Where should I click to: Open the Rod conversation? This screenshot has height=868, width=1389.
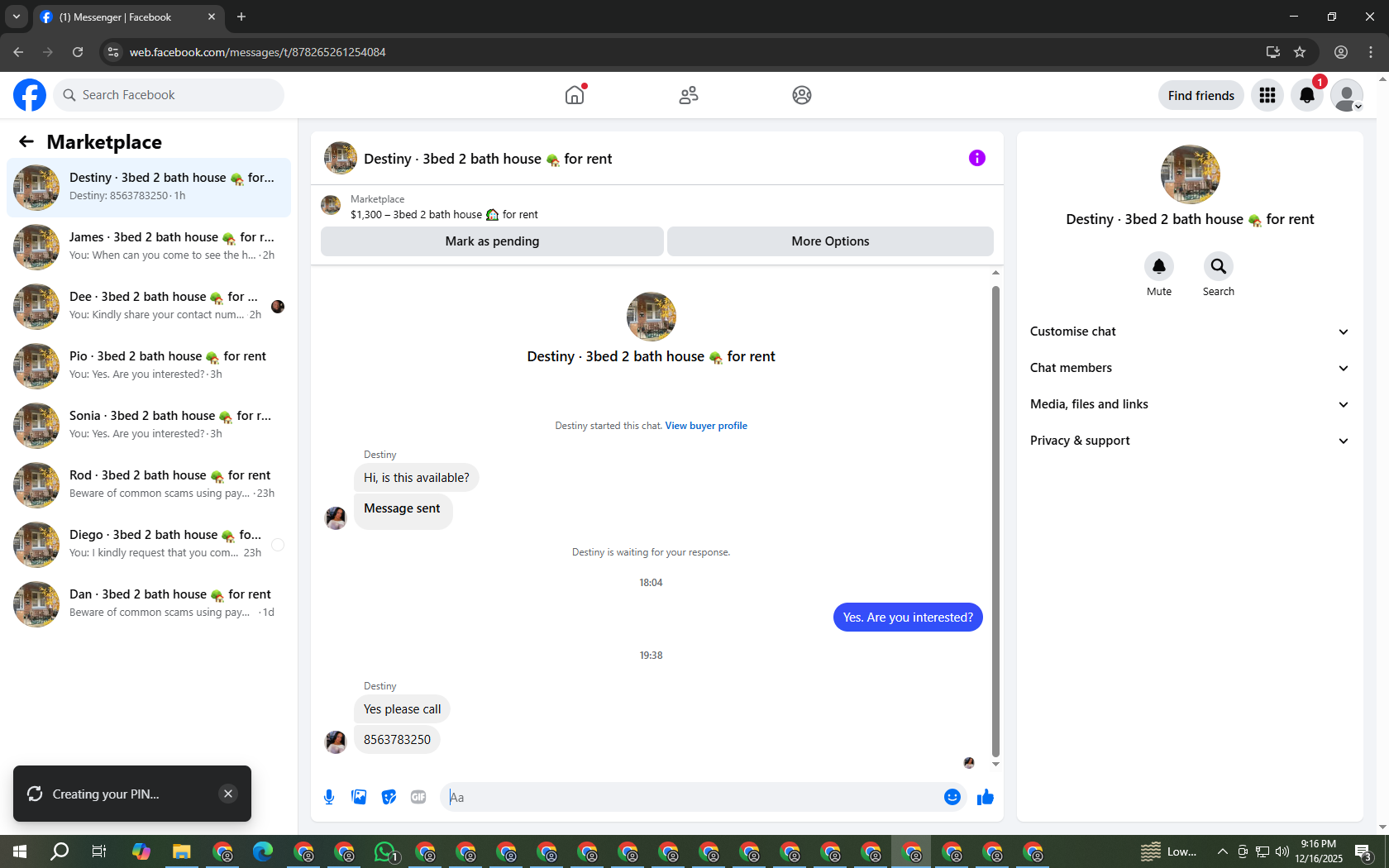click(149, 485)
